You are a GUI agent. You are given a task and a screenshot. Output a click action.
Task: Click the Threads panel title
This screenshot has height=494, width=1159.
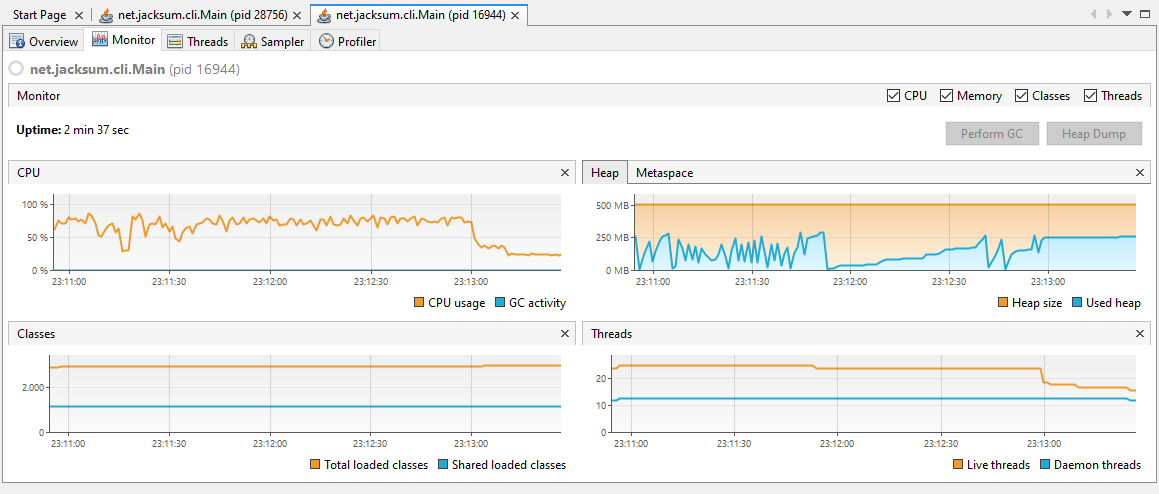click(x=611, y=334)
